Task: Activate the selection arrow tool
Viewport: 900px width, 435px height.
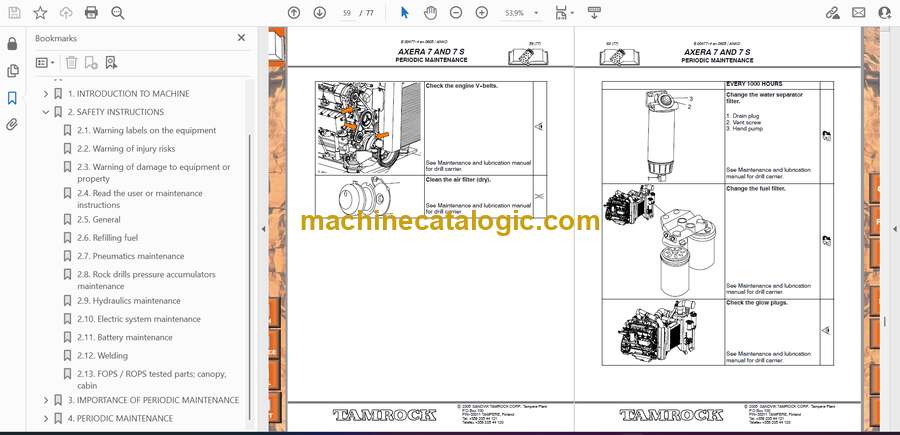Action: 405,13
